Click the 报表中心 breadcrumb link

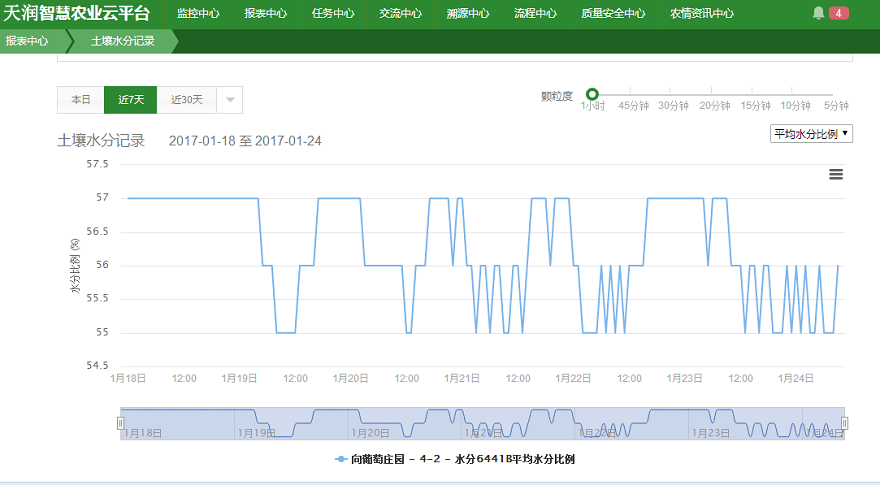(x=27, y=42)
